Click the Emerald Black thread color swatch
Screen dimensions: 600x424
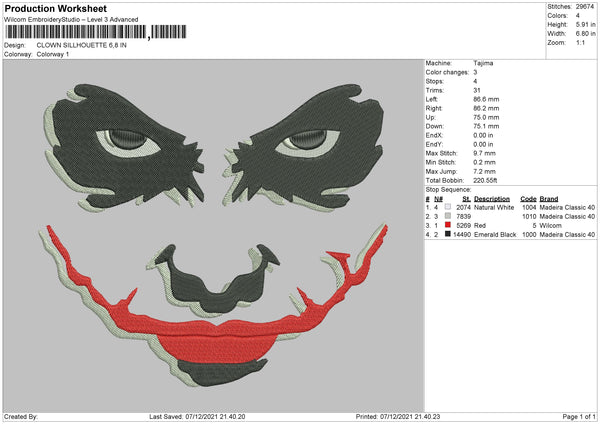coord(448,234)
